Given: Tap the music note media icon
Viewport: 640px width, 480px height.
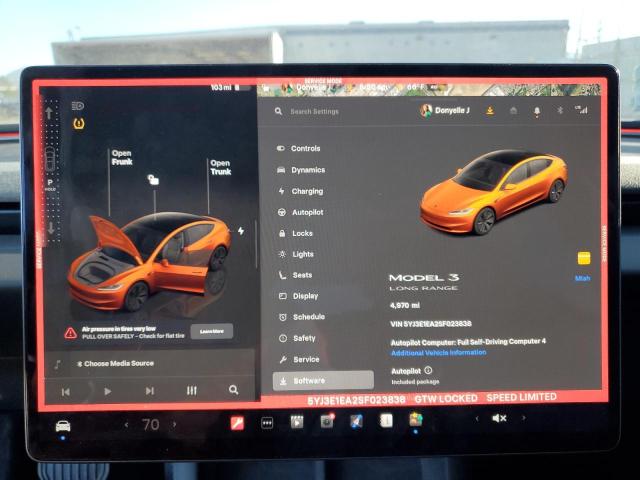Looking at the screenshot, I should tap(58, 364).
